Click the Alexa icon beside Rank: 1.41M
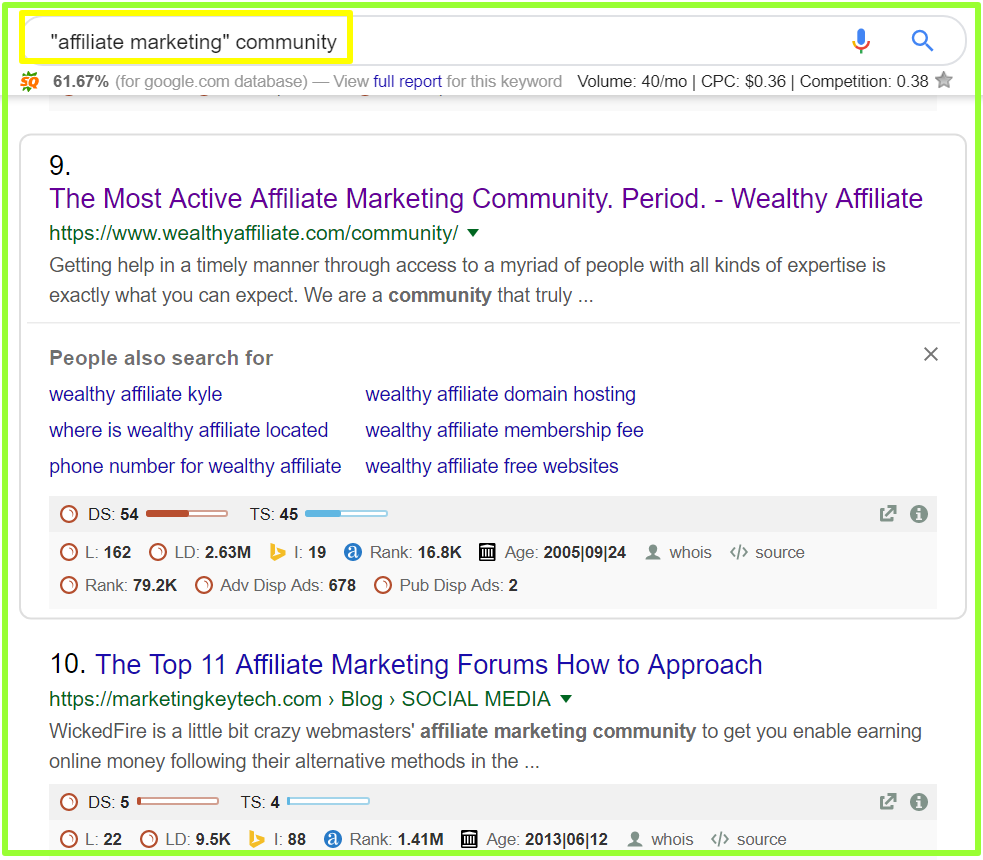 click(x=333, y=839)
